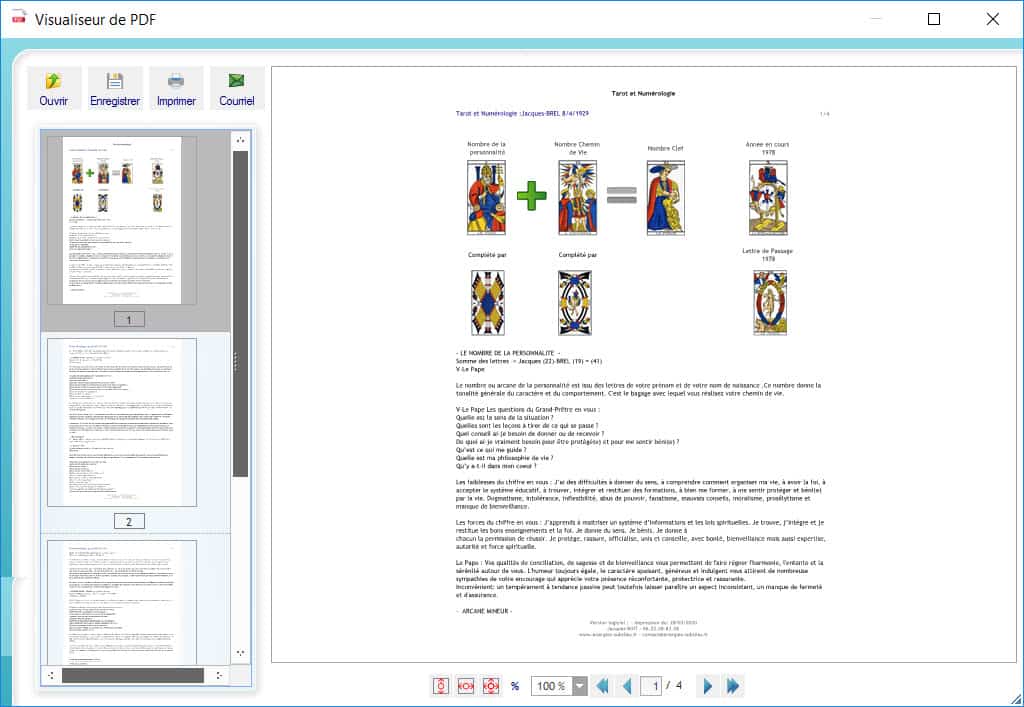
Task: Click the 'Lettre de Passage 1978' tarot card
Action: pyautogui.click(x=770, y=303)
